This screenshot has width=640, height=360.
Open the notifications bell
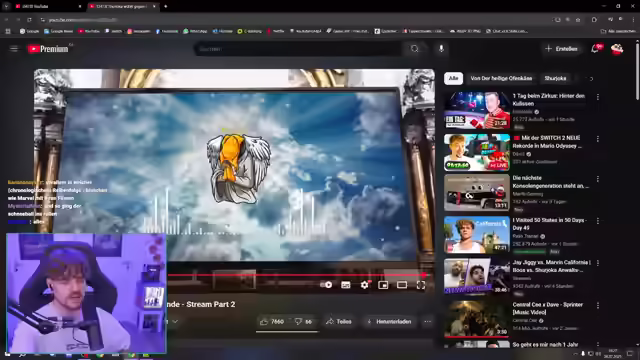click(596, 49)
